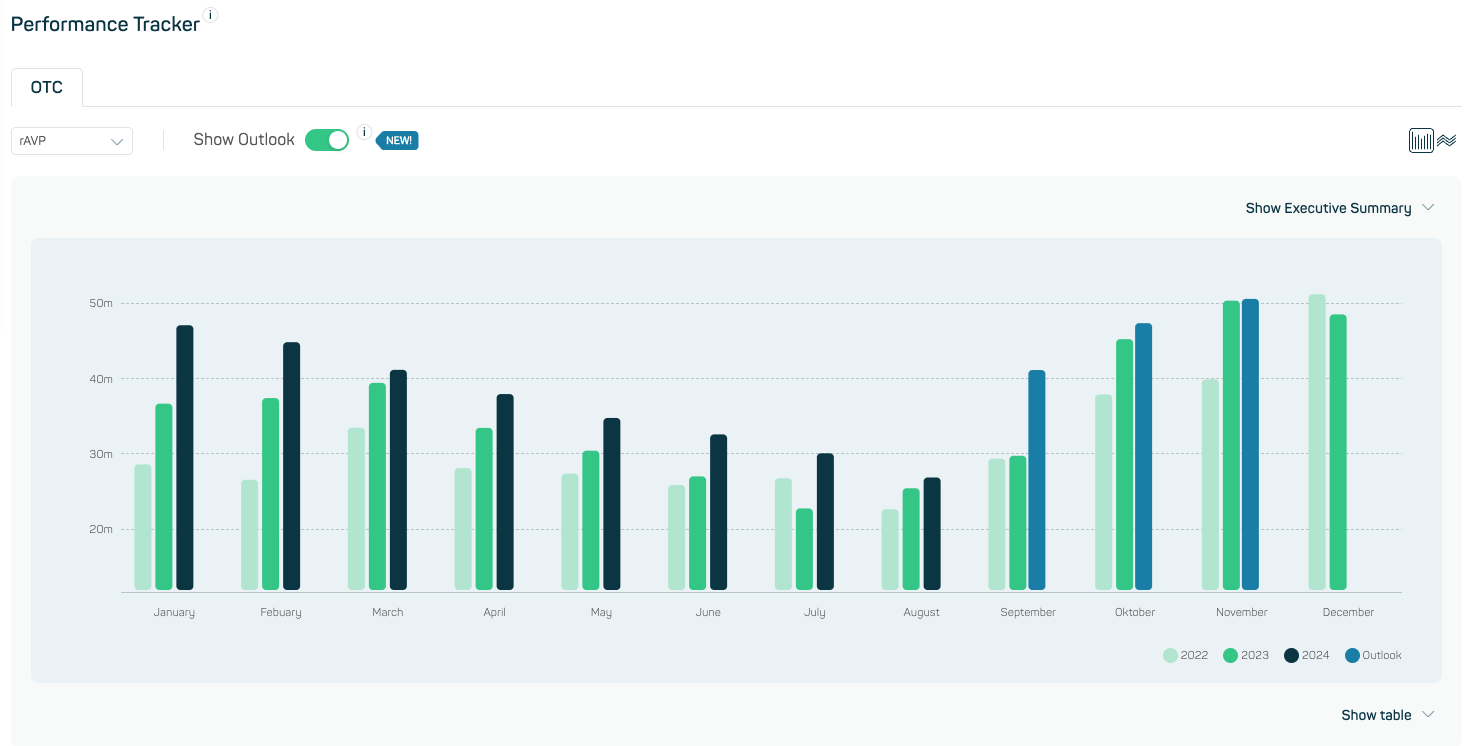1474x746 pixels.
Task: Click the June axis label
Action: click(x=708, y=612)
